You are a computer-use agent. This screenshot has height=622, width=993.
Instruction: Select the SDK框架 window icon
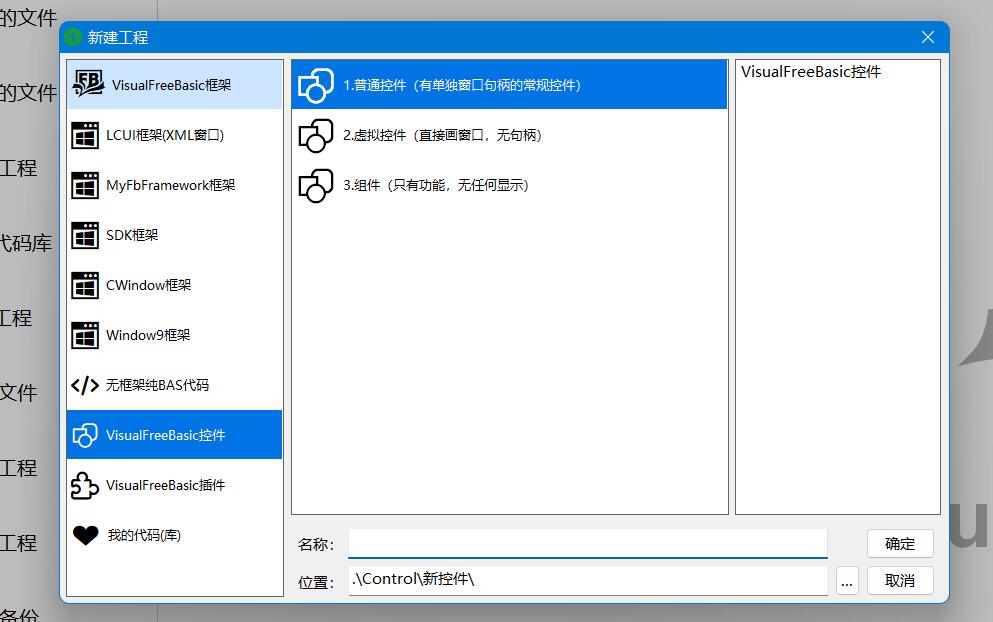coord(85,235)
